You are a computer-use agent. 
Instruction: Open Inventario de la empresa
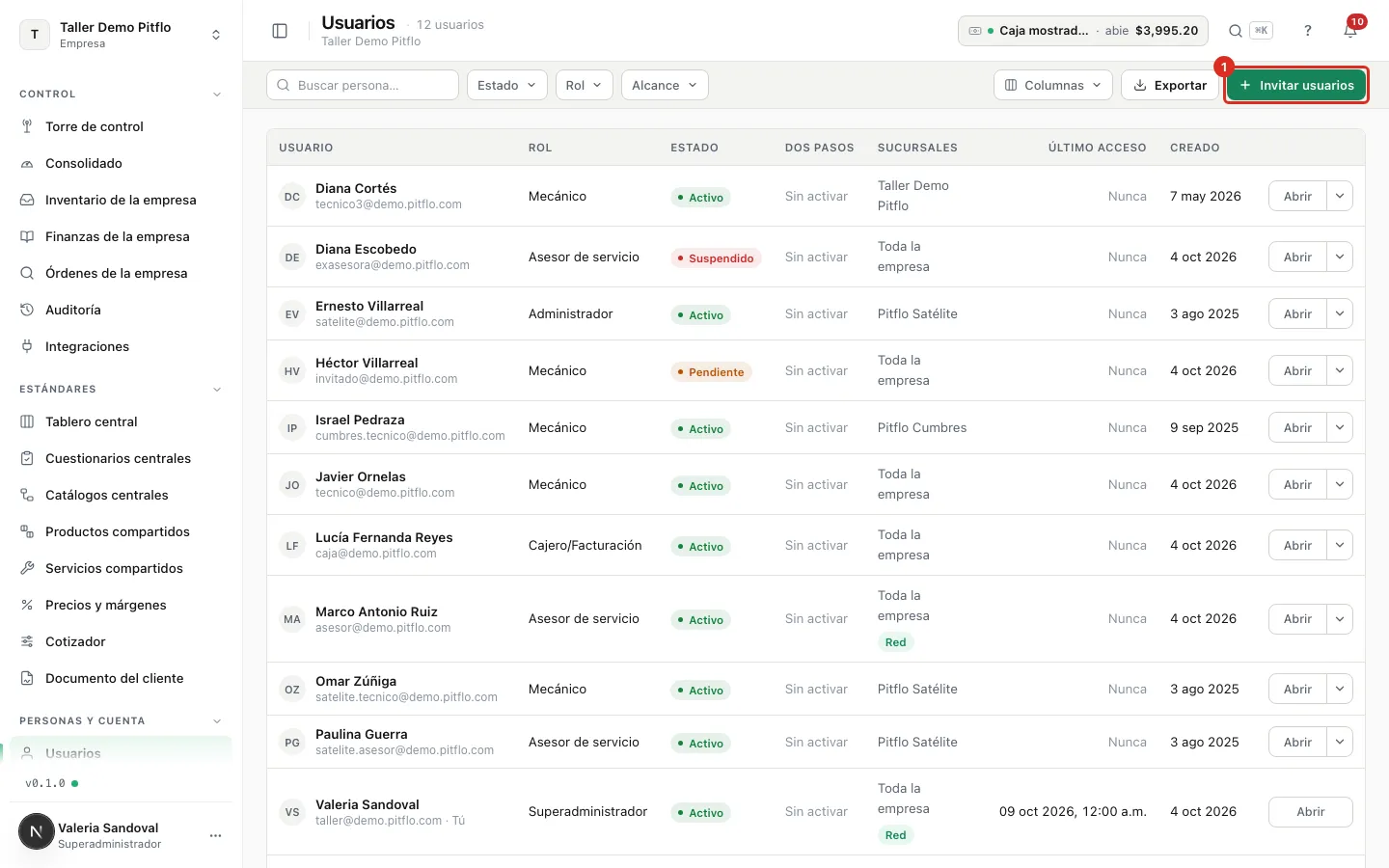(x=121, y=200)
